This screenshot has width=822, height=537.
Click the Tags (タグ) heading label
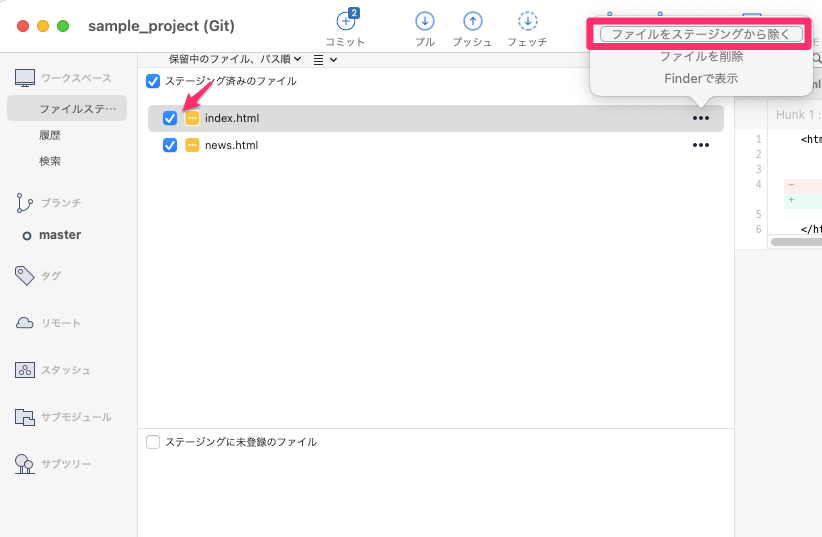tap(51, 275)
